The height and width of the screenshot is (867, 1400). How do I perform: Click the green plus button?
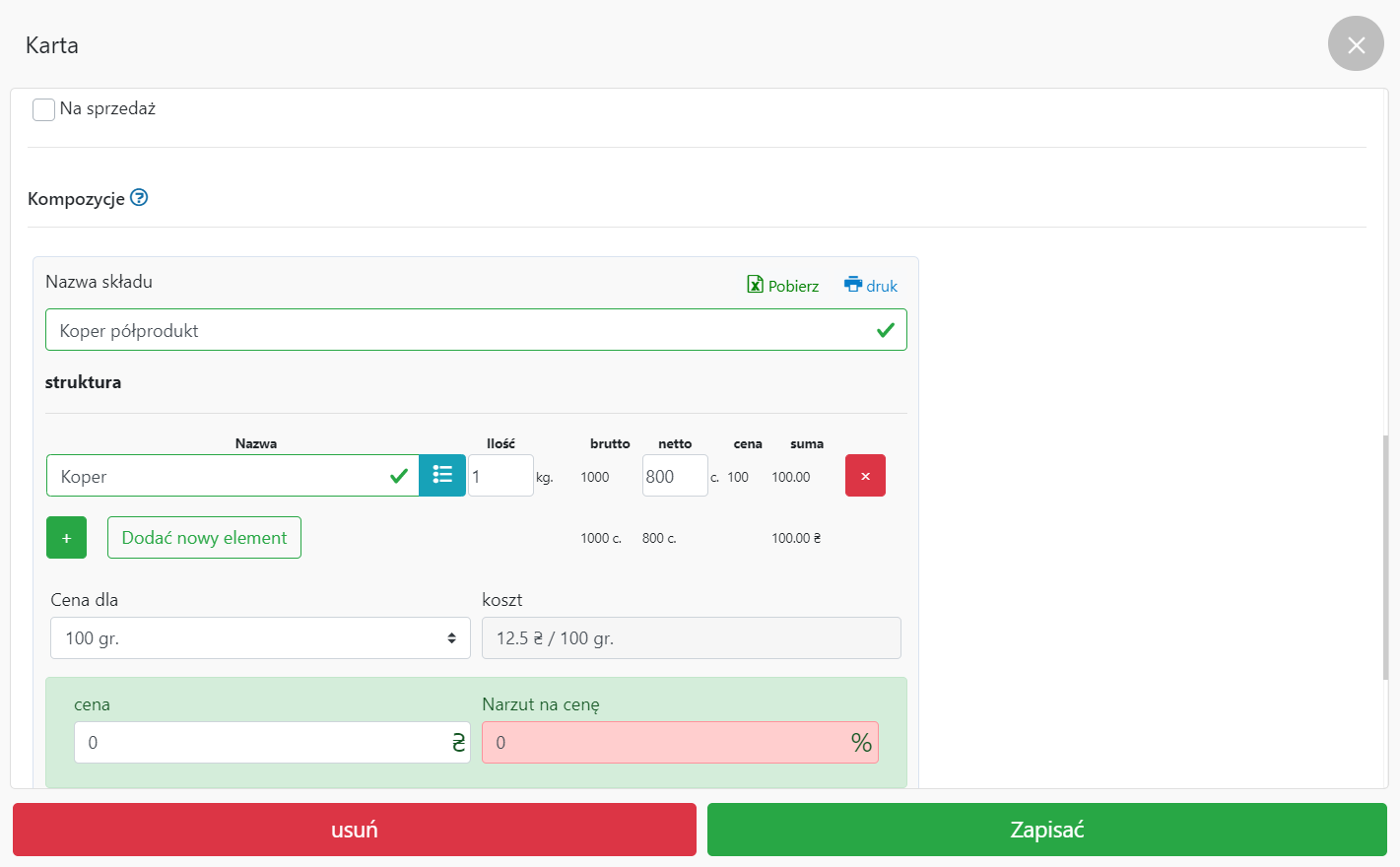[x=66, y=538]
